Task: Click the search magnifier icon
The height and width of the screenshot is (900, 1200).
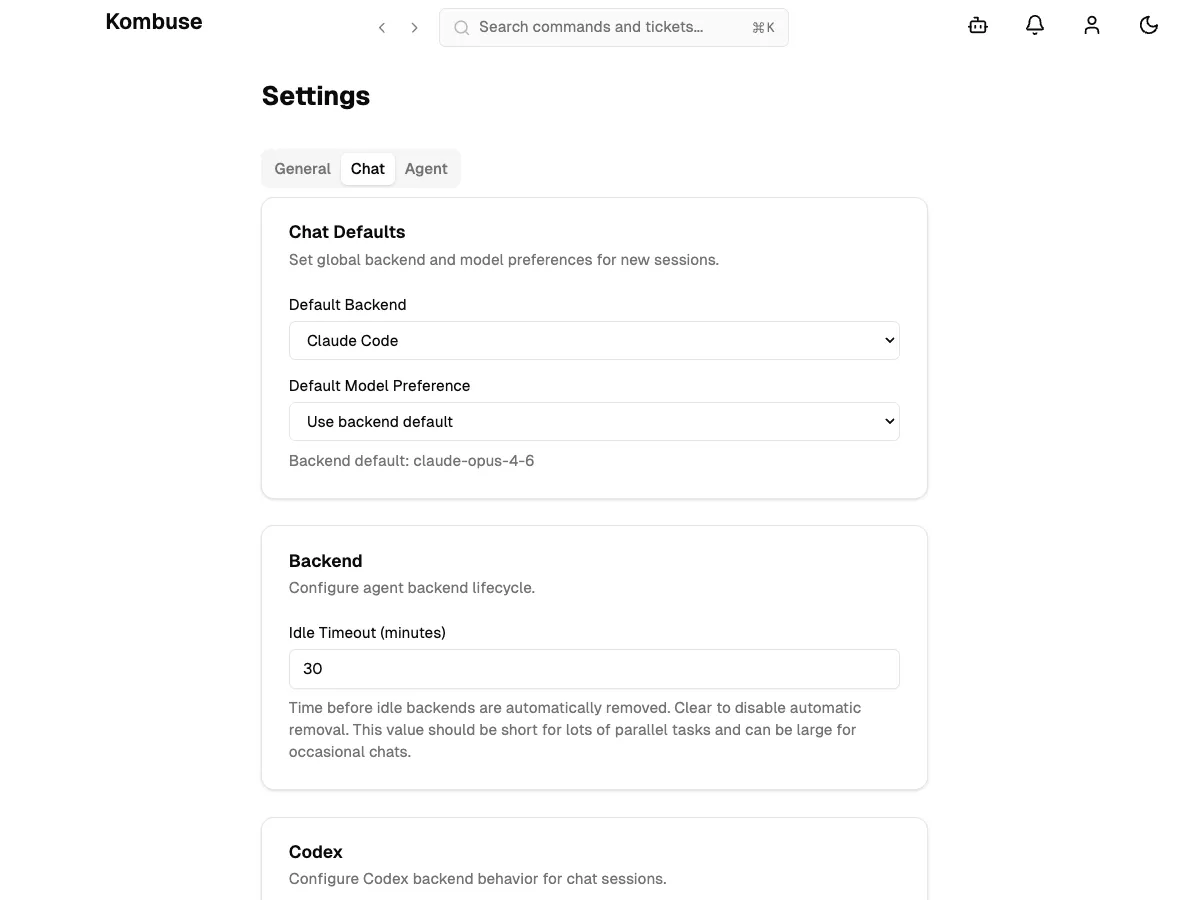Action: pyautogui.click(x=461, y=28)
